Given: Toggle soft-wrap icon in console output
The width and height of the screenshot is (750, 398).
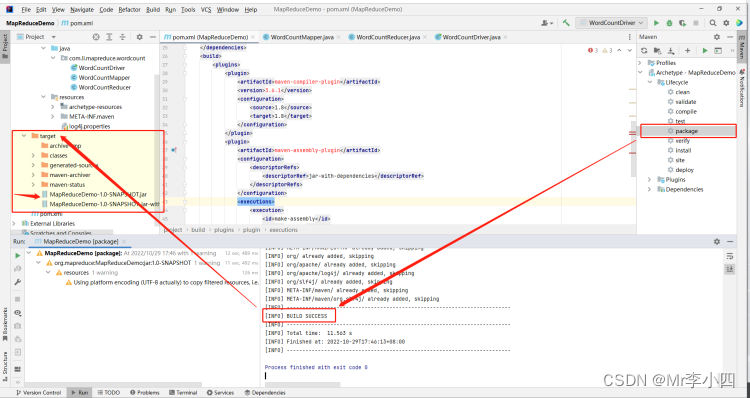Looking at the screenshot, I should tap(729, 255).
